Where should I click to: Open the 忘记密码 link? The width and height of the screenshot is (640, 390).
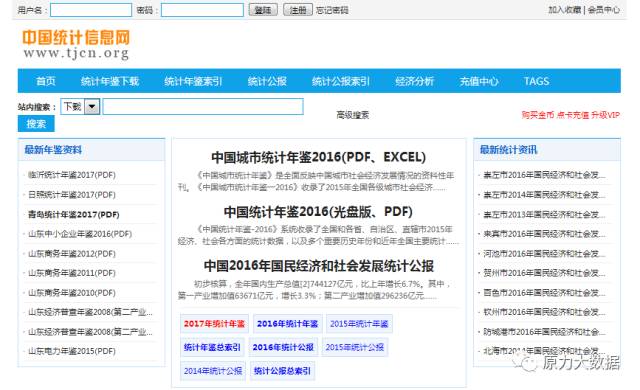click(332, 10)
